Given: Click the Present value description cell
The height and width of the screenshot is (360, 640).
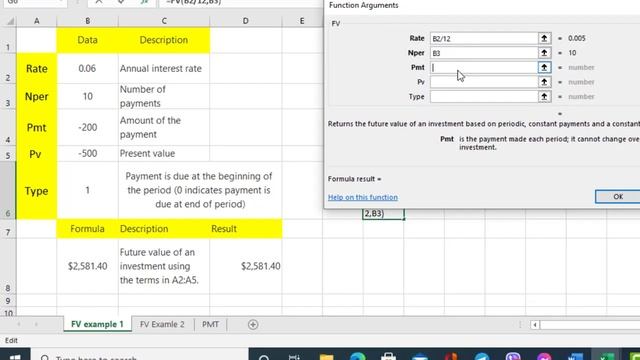Looking at the screenshot, I should tap(164, 153).
